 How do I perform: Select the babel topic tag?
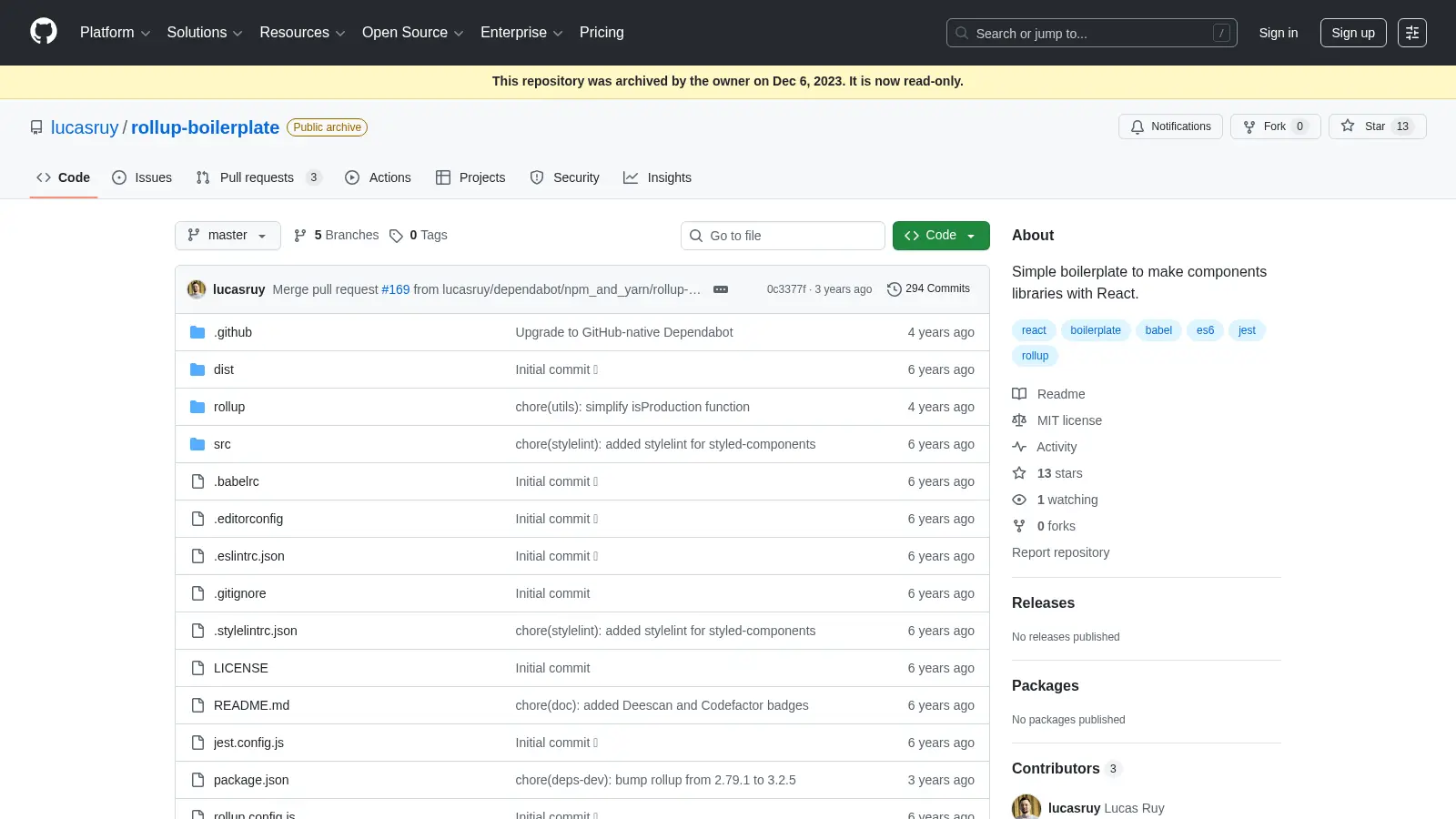(1158, 330)
